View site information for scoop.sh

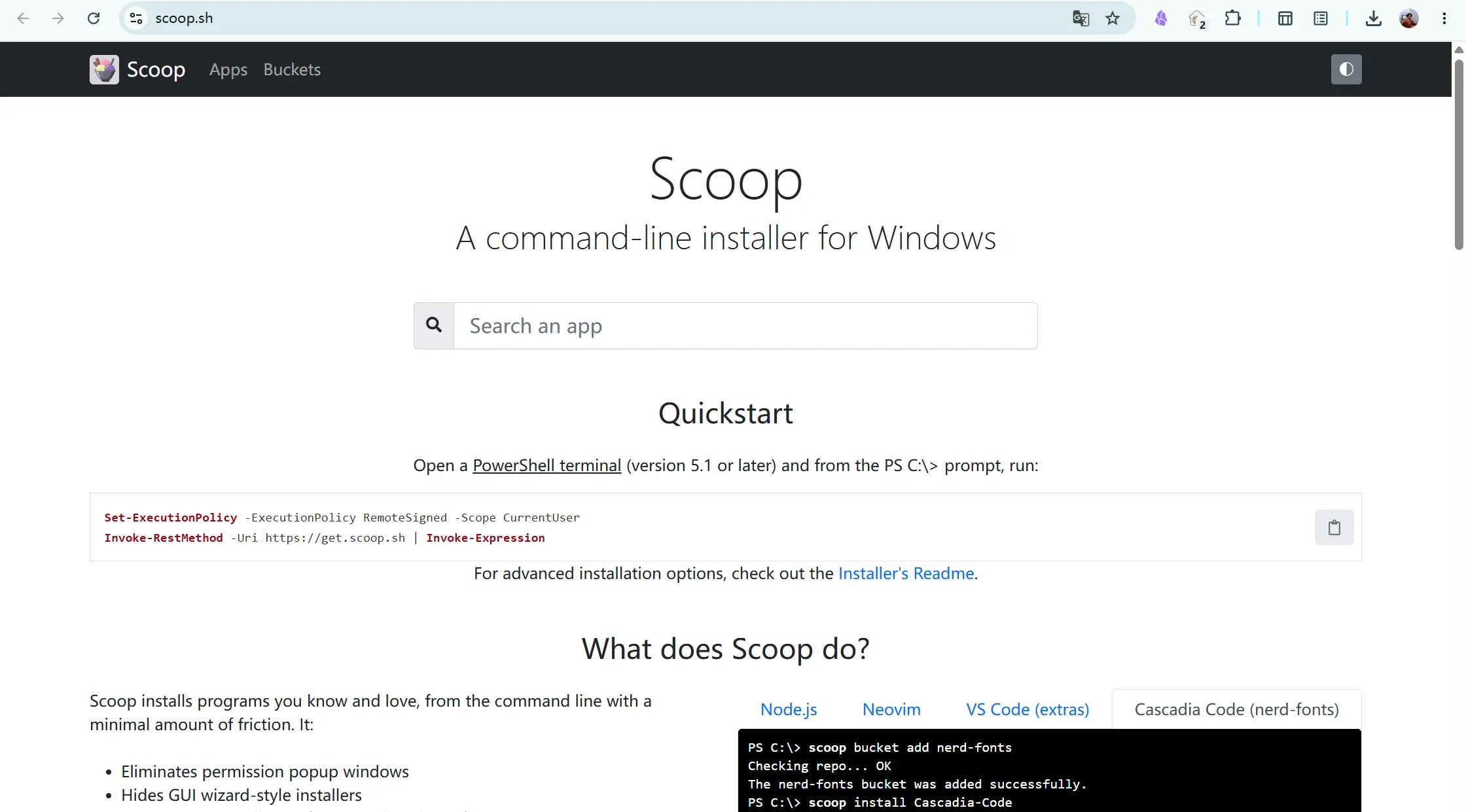136,18
